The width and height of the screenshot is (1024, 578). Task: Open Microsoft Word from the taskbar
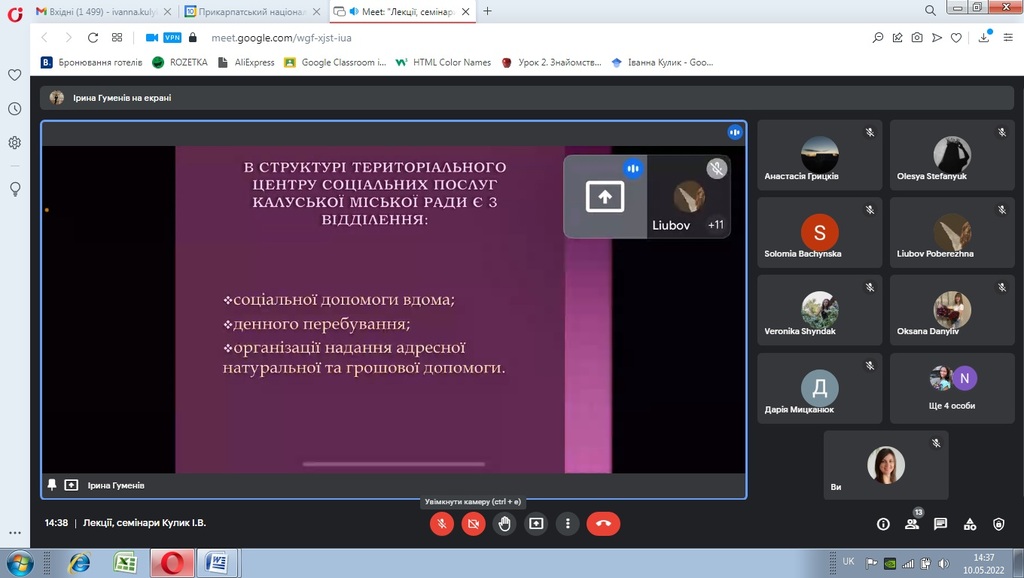tap(217, 563)
